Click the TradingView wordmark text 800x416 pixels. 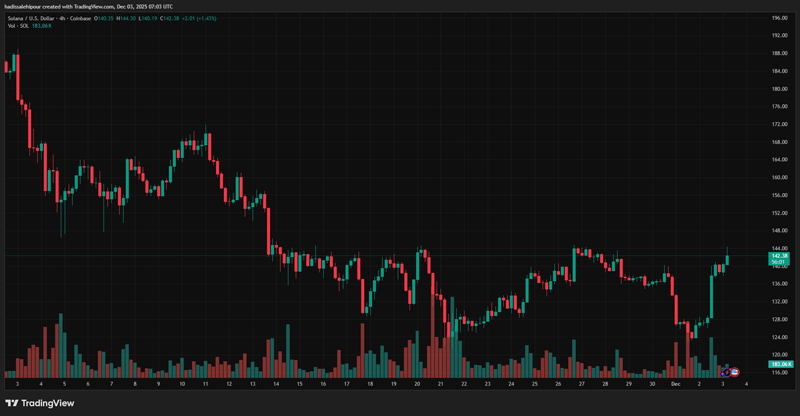[x=48, y=403]
